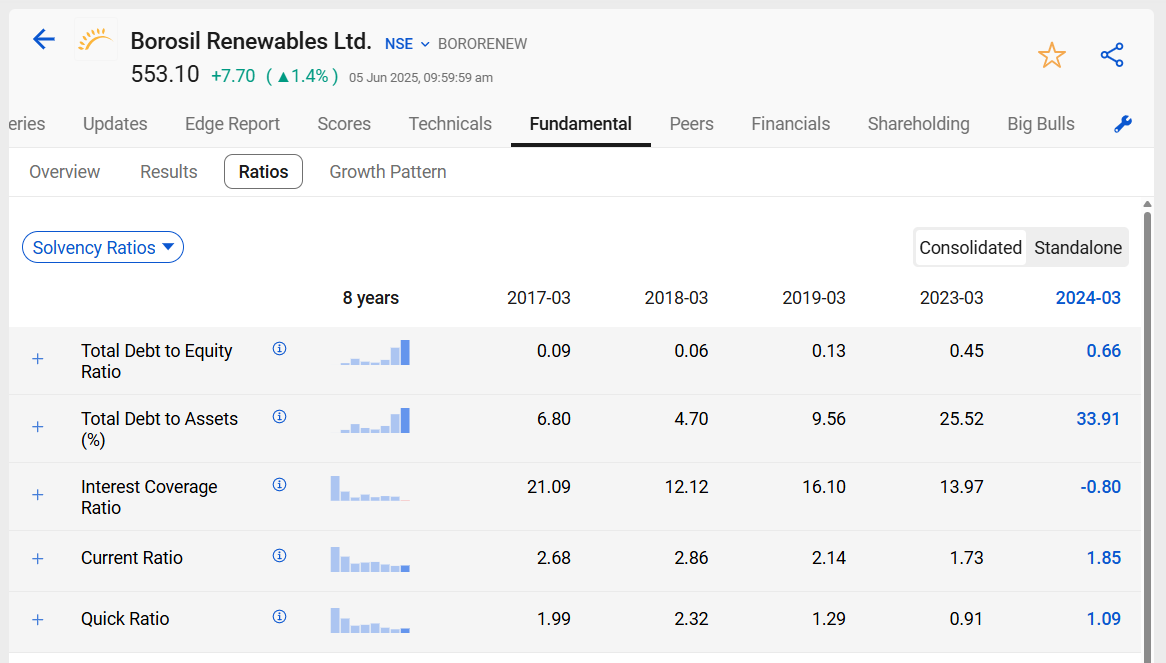Open info icon for Interest Coverage Ratio
Image resolution: width=1166 pixels, height=663 pixels.
(280, 485)
